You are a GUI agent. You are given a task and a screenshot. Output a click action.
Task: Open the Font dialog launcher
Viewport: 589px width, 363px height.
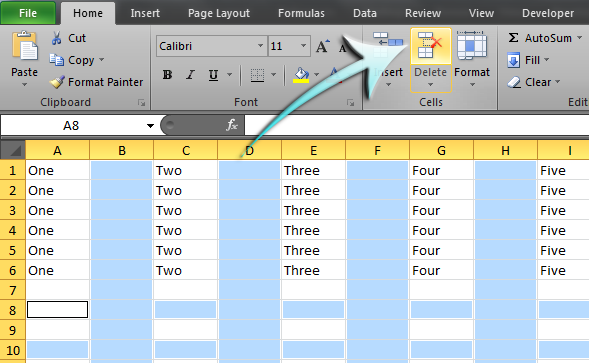[x=350, y=103]
